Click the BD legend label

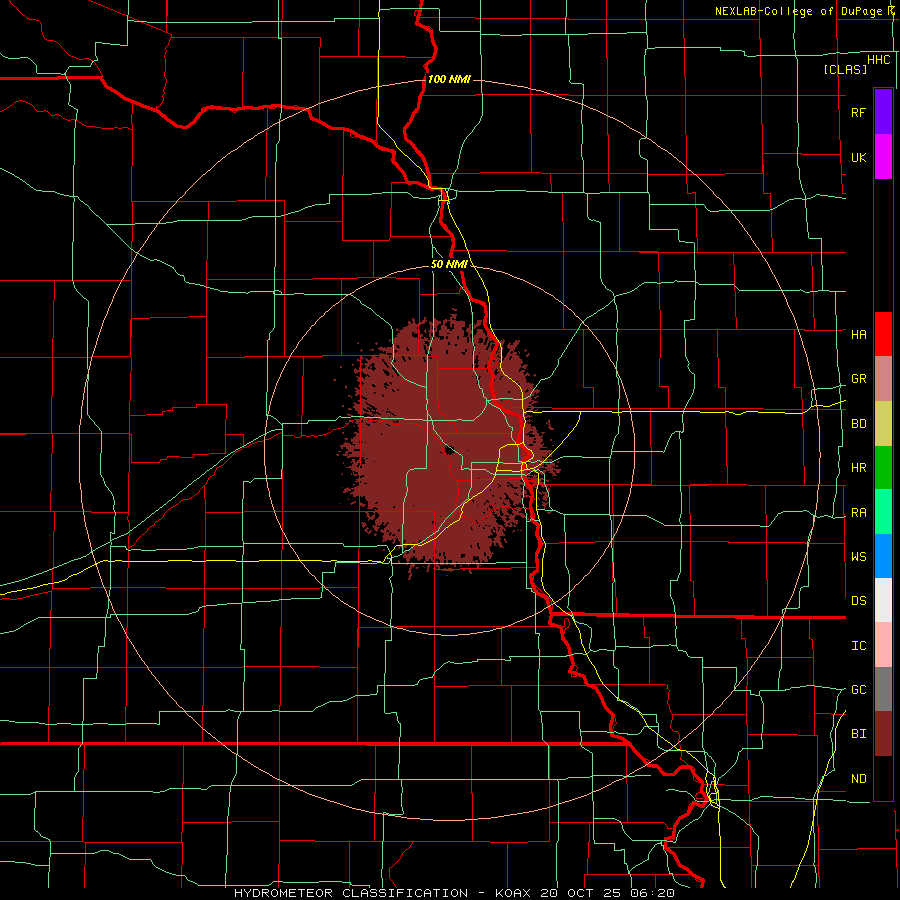tap(858, 424)
